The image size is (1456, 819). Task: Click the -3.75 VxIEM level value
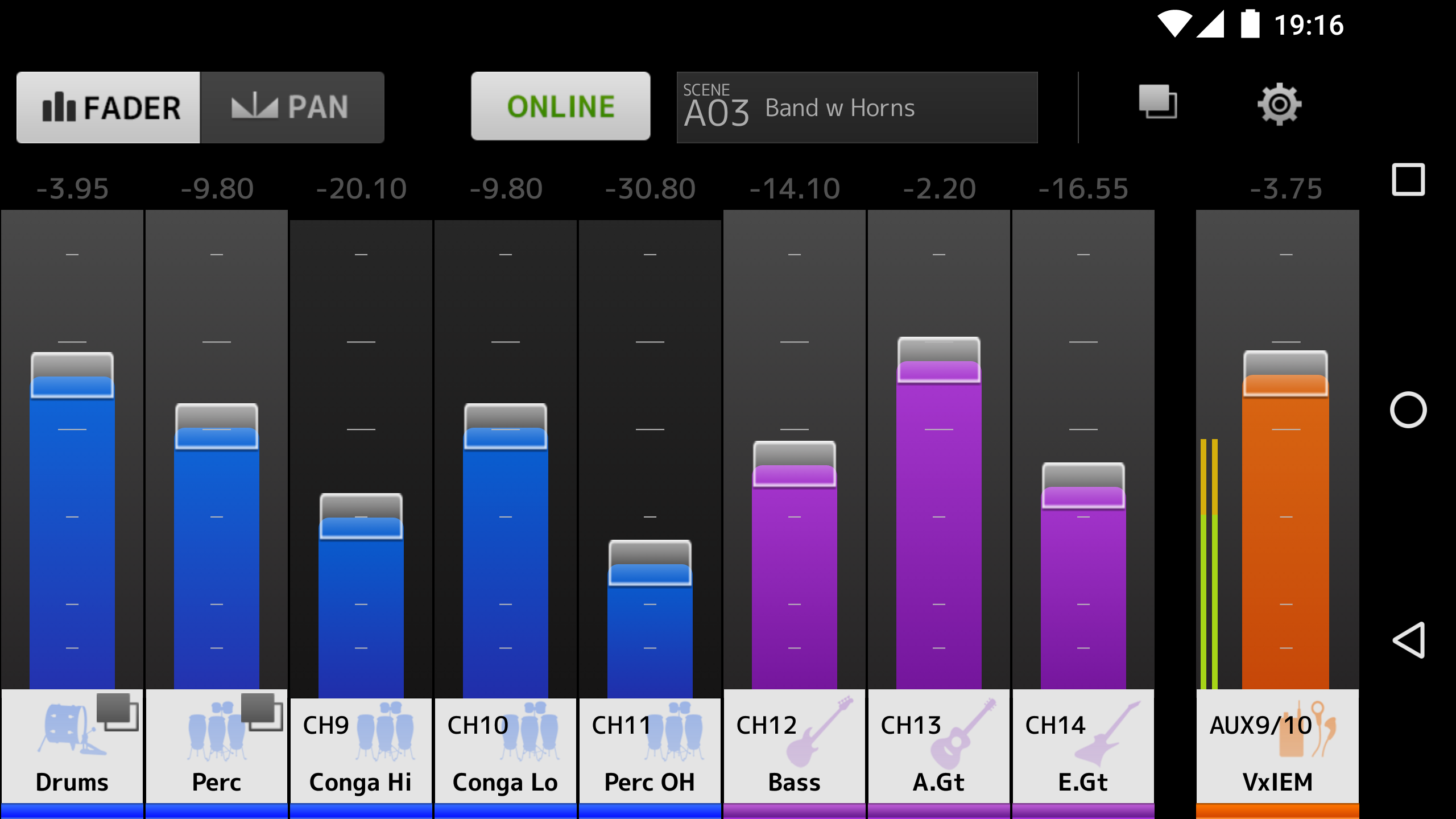[x=1286, y=189]
